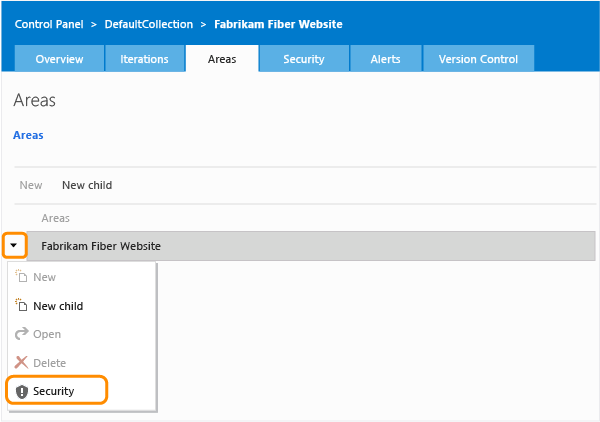Click Fabrikam Fiber Website breadcrumb
Screen dimensions: 600x422
pos(278,24)
